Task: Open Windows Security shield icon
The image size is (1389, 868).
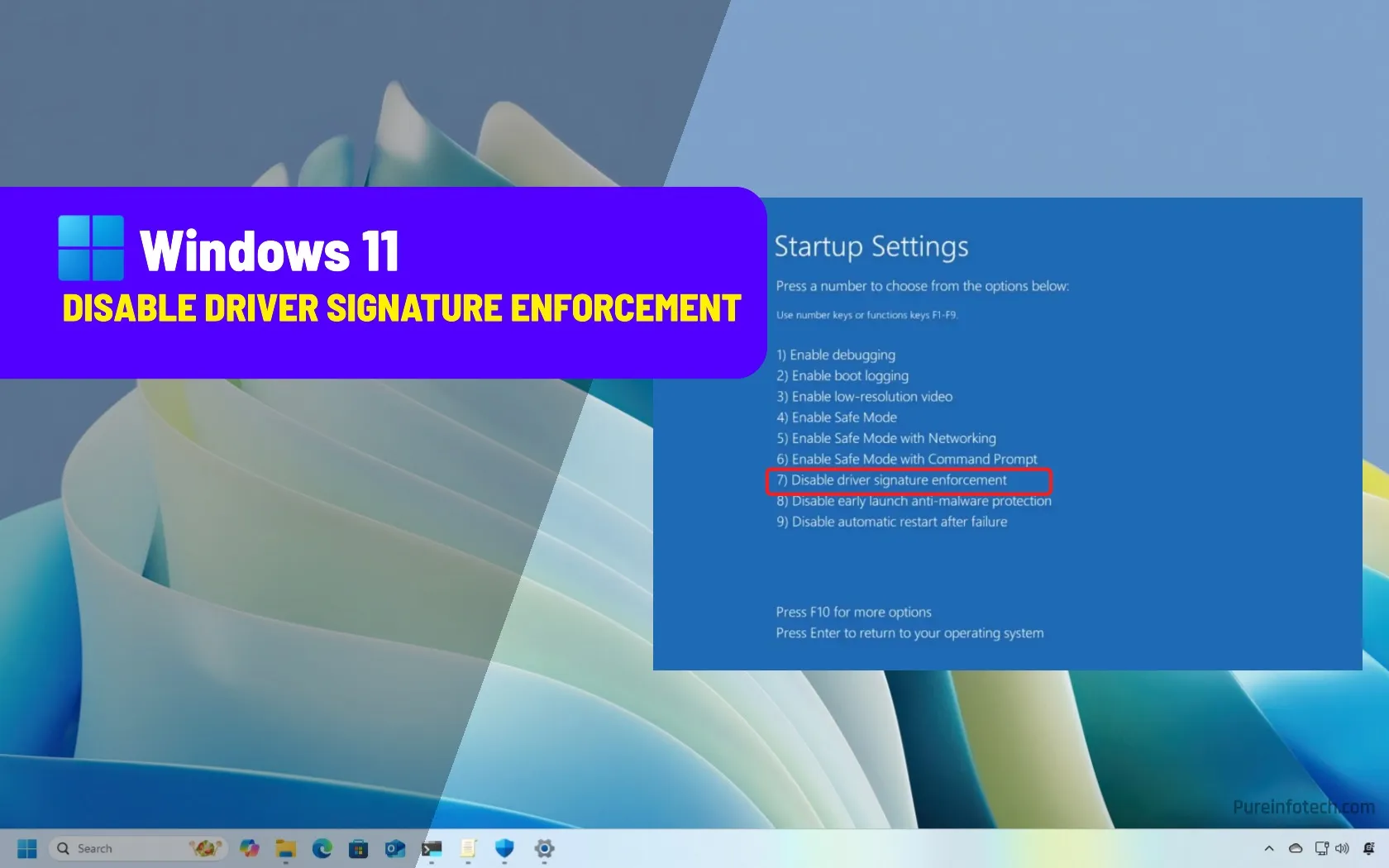Action: (504, 848)
